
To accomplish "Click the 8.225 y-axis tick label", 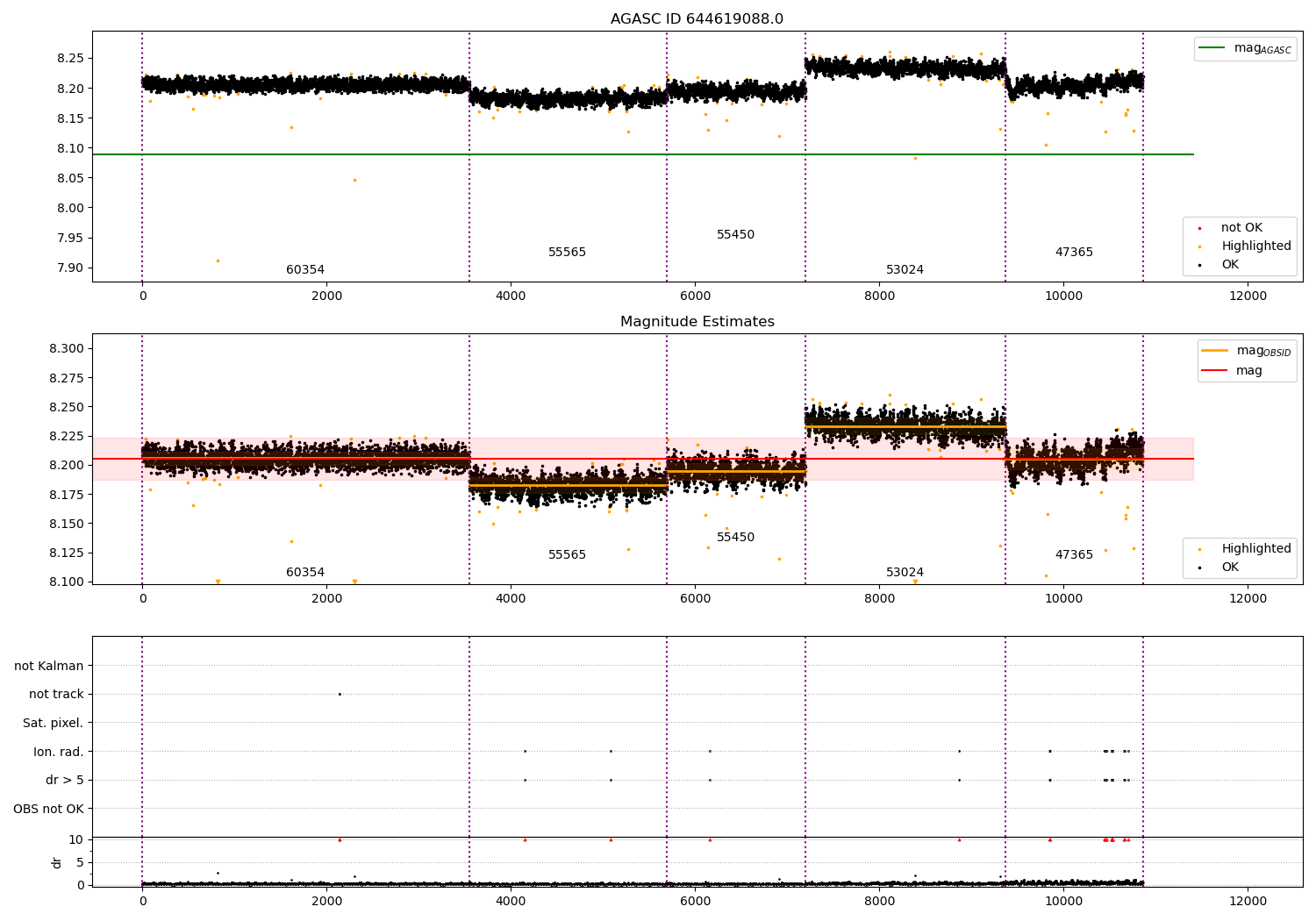I will (67, 437).
